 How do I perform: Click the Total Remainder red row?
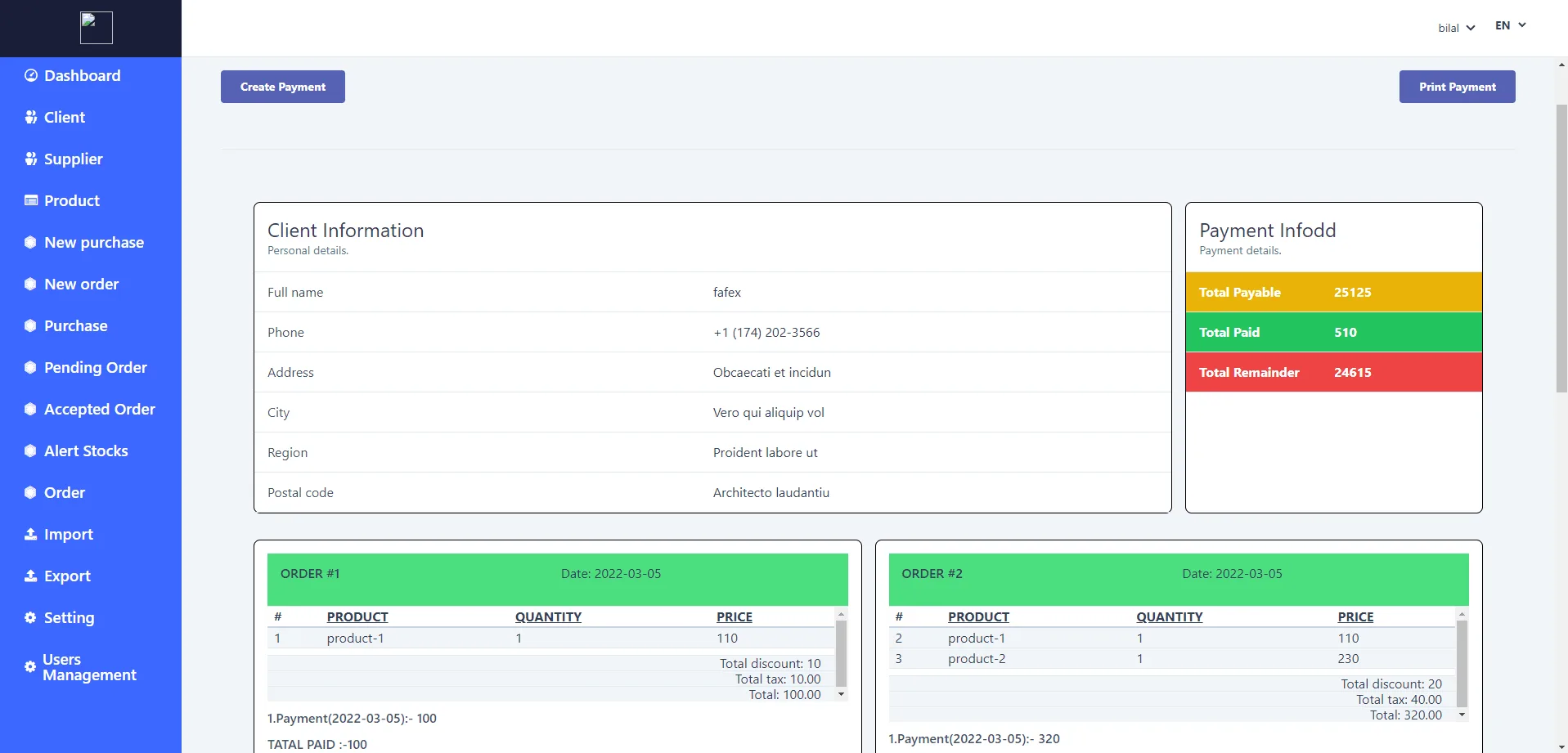pos(1333,372)
